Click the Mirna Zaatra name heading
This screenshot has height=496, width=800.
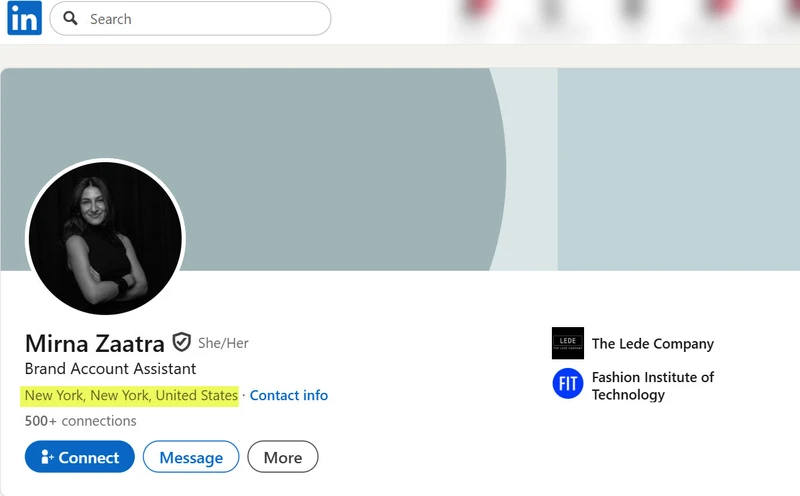click(x=95, y=343)
